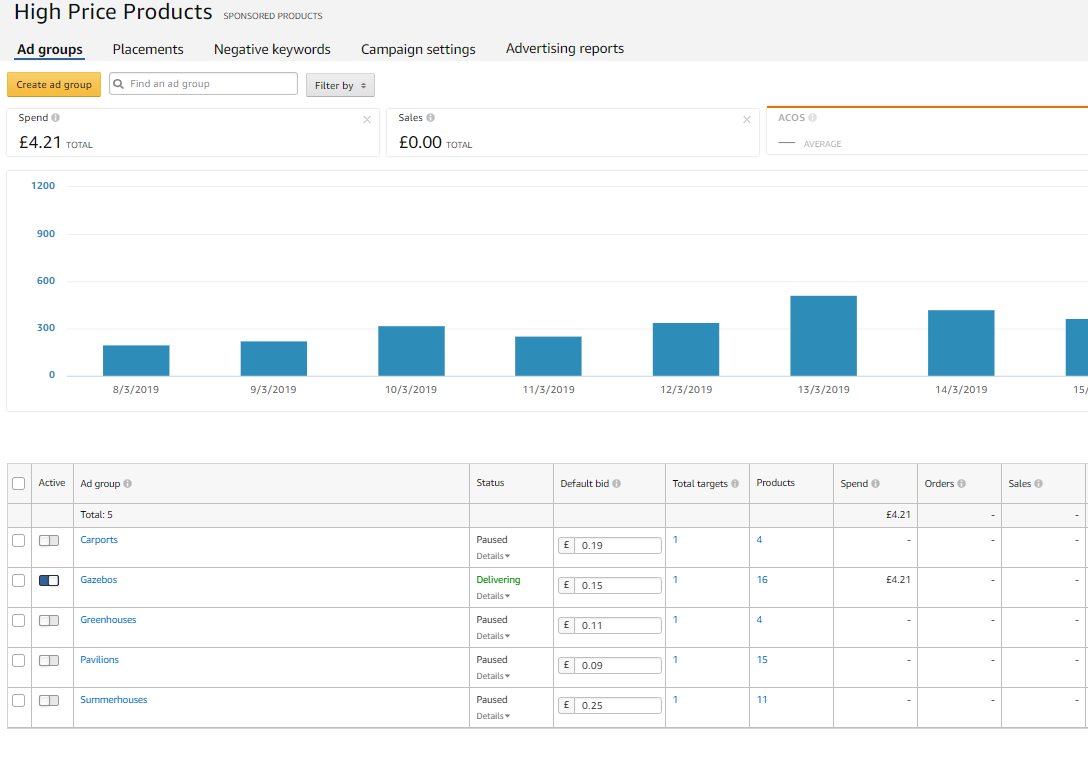Open Gazebos total targets link
Screen dimensions: 1088x759
pos(675,580)
